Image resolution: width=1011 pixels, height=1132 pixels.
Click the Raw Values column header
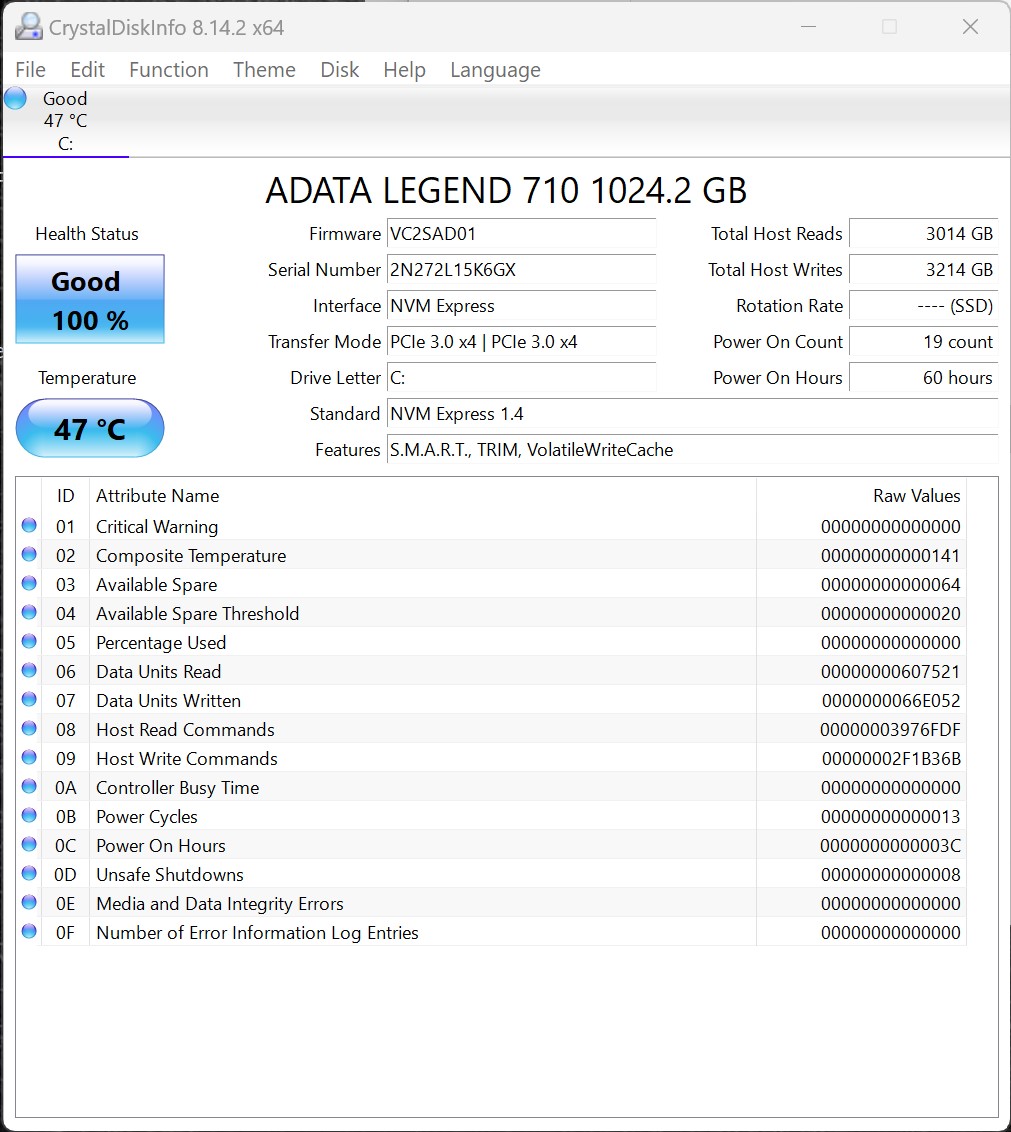[862, 496]
